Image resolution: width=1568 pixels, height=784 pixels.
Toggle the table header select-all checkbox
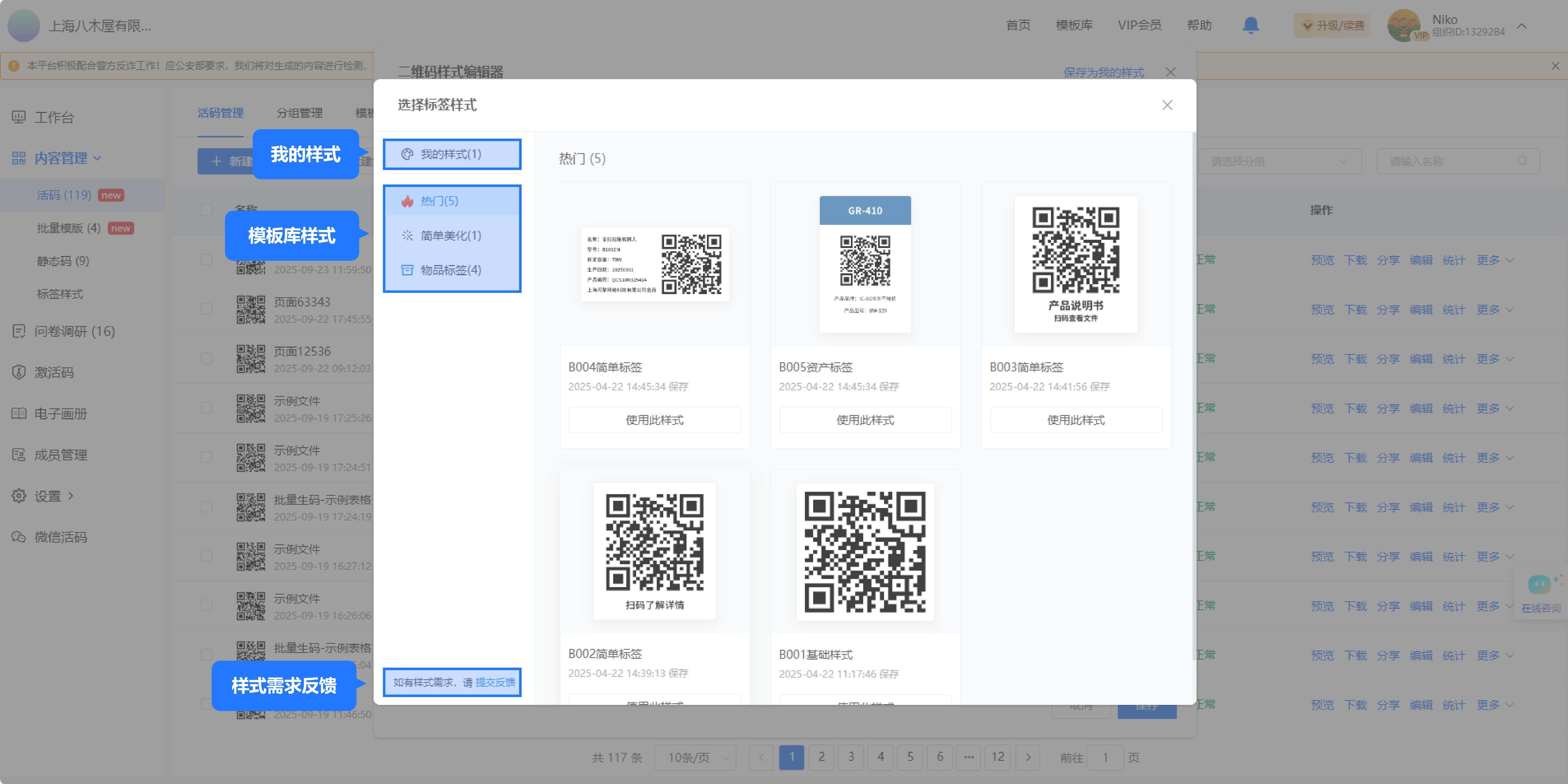point(206,210)
